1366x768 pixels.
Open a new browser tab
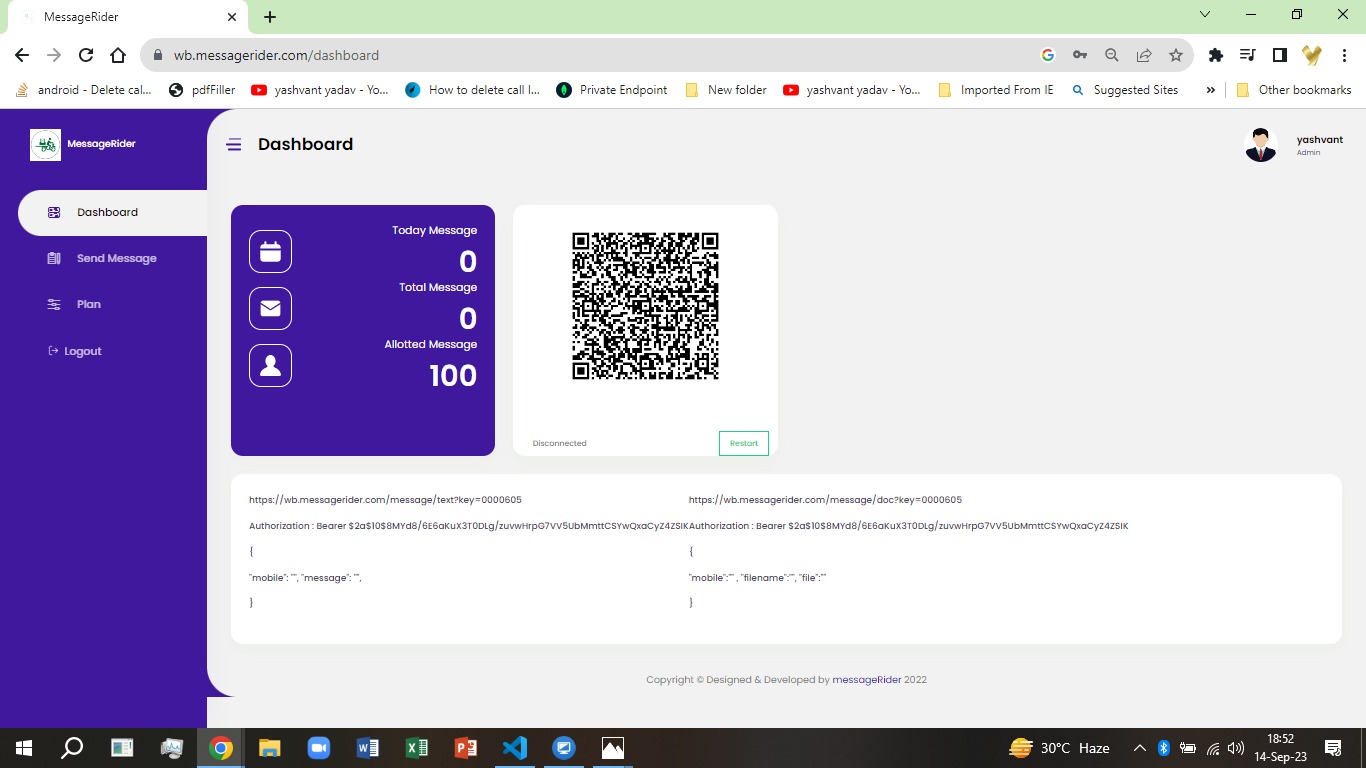270,17
